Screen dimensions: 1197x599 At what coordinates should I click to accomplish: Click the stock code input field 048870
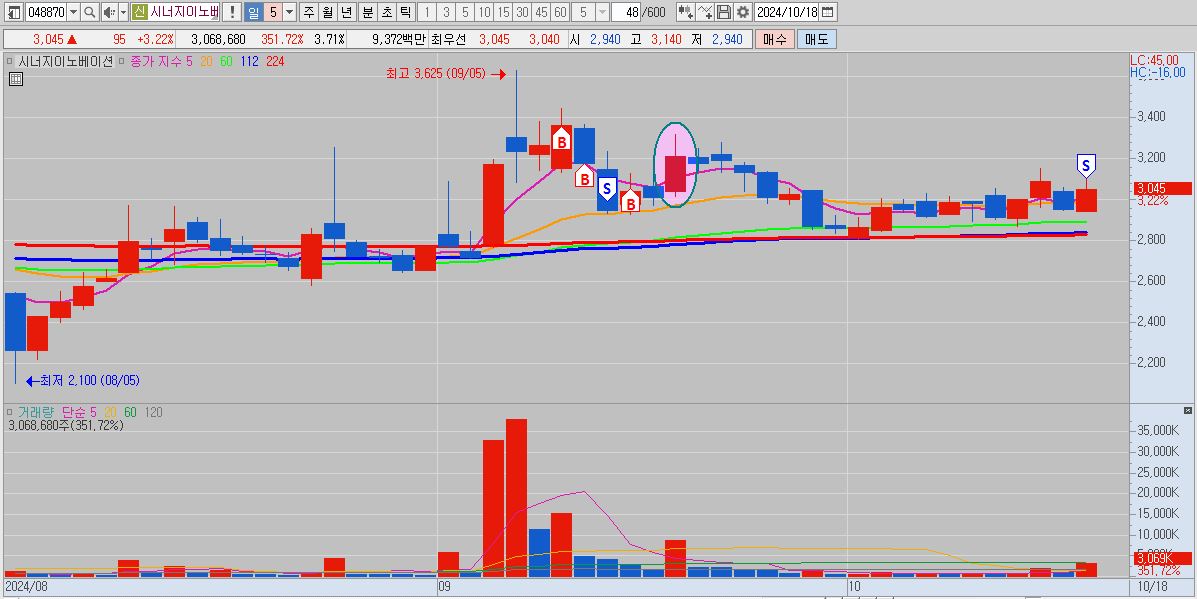click(x=47, y=12)
